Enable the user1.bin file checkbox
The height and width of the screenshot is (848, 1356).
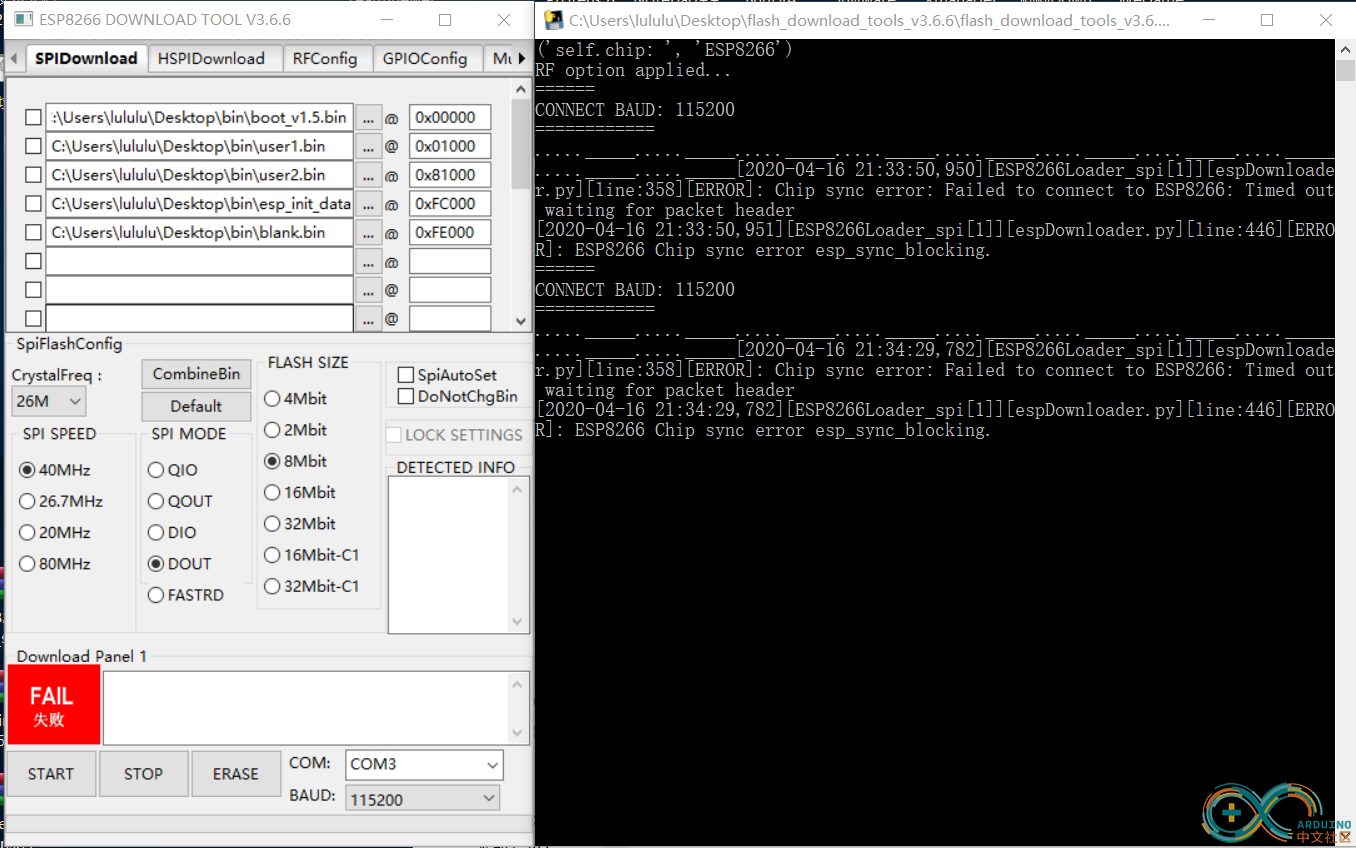pos(33,147)
